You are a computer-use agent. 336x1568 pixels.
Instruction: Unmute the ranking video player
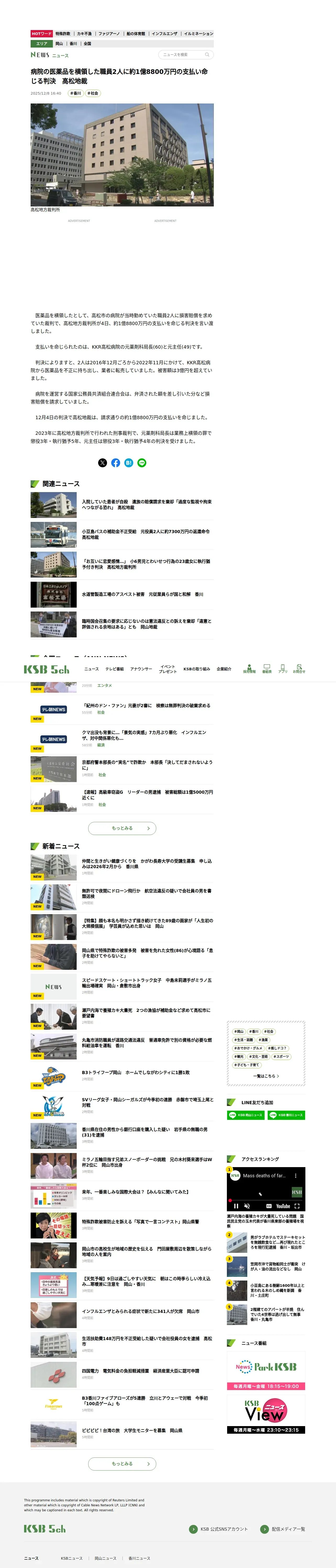247,1205
